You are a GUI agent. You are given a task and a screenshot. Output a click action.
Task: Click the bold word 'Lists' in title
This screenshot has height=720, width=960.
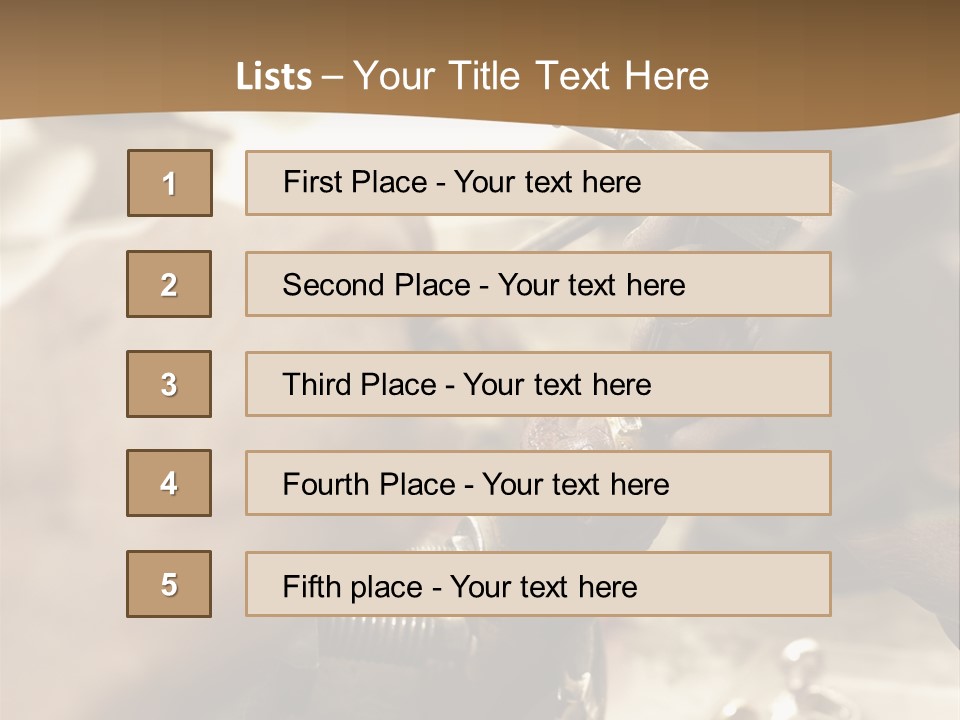[274, 77]
